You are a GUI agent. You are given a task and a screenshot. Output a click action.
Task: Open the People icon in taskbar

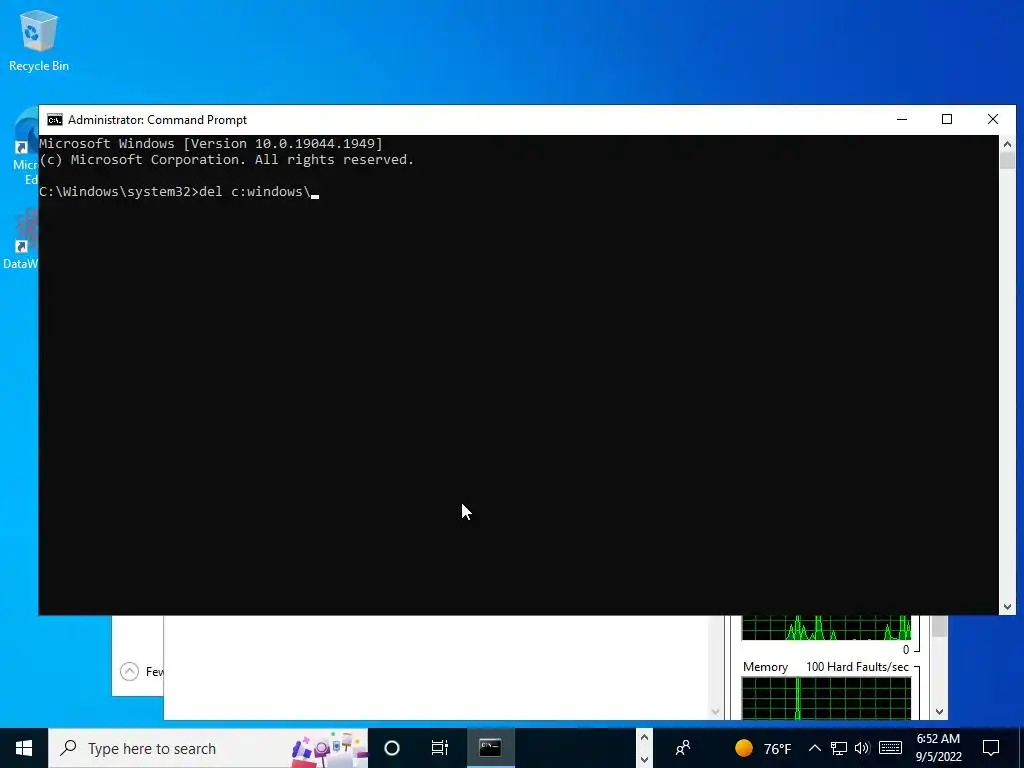coord(683,748)
